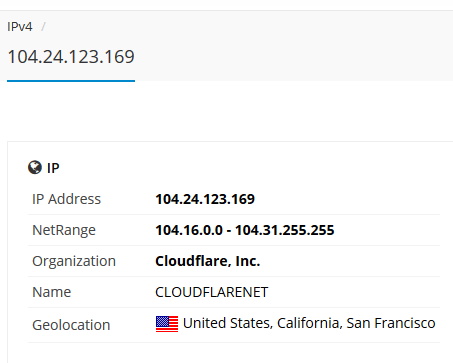This screenshot has height=363, width=453.
Task: Click San Francisco in the geolocation row
Action: [x=391, y=323]
